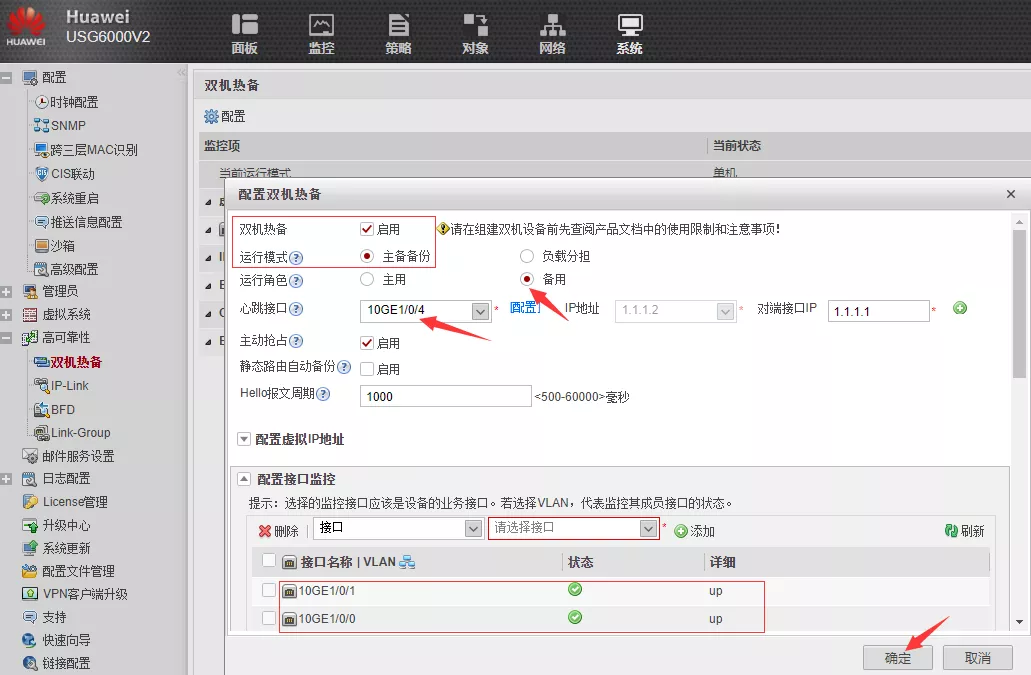Open the 网络 network icon

click(x=552, y=26)
